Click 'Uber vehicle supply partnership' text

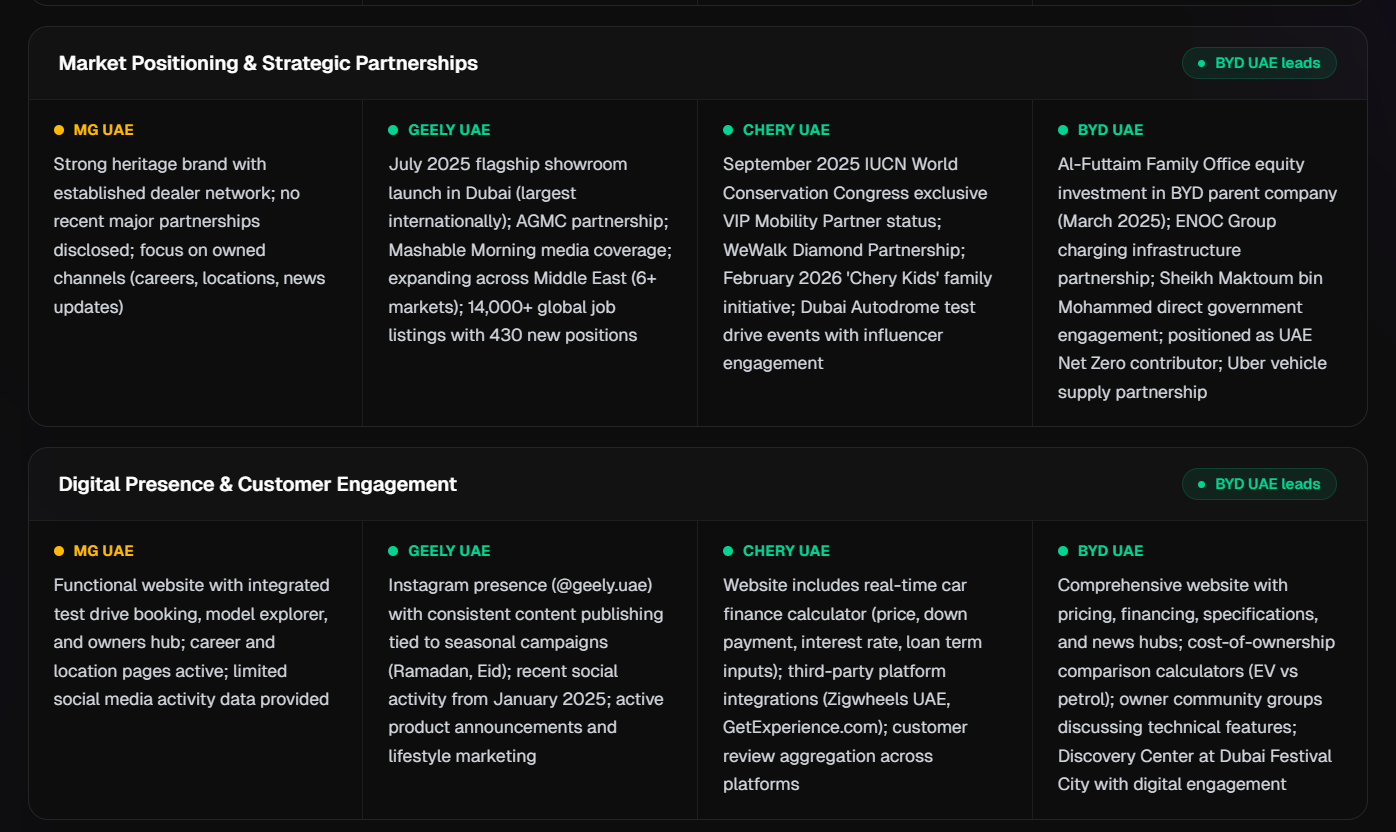point(1192,378)
